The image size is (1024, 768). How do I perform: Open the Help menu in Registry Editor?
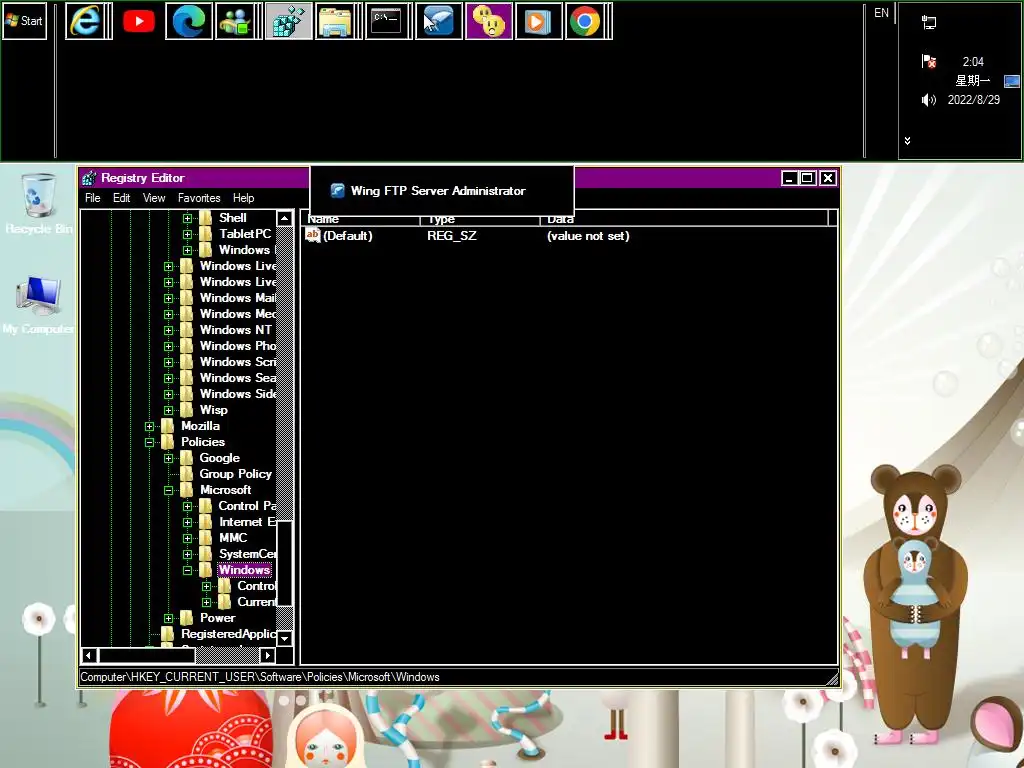tap(244, 198)
